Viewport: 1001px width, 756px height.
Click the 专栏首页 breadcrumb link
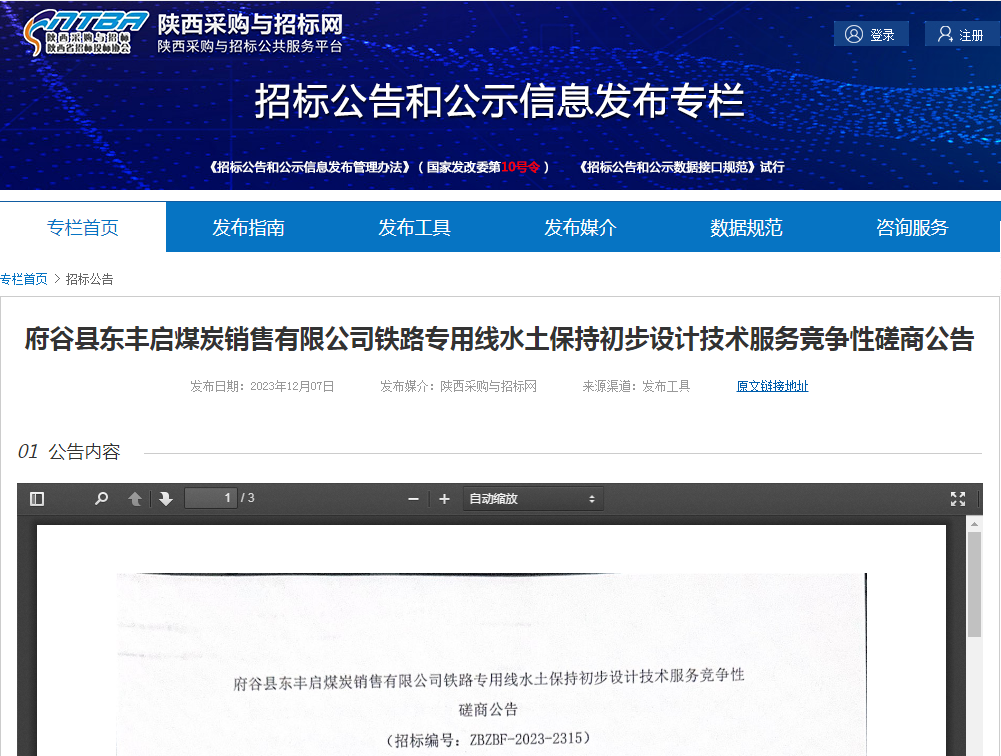click(24, 279)
